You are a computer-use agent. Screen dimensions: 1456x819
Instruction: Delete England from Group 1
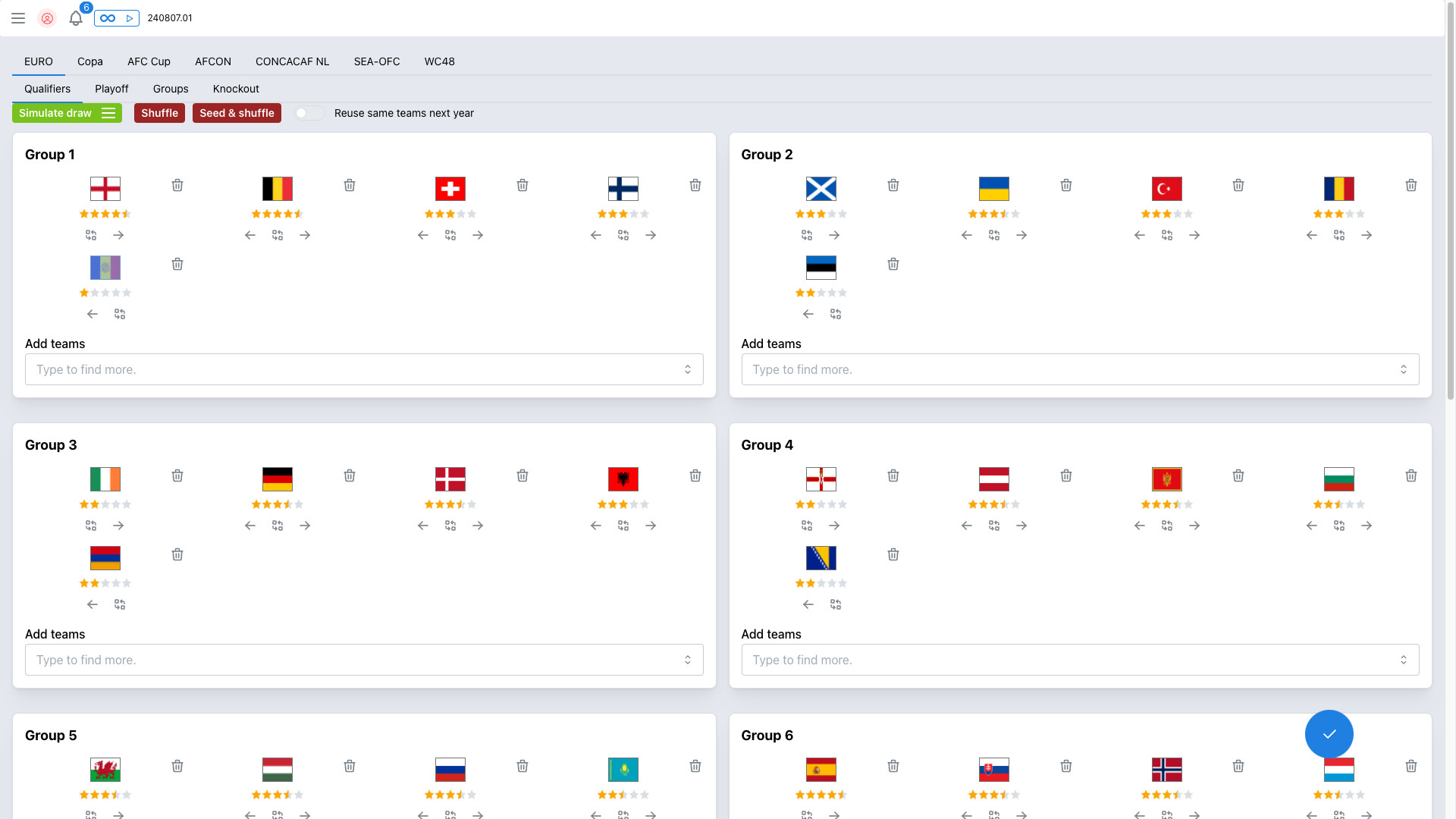coord(177,185)
